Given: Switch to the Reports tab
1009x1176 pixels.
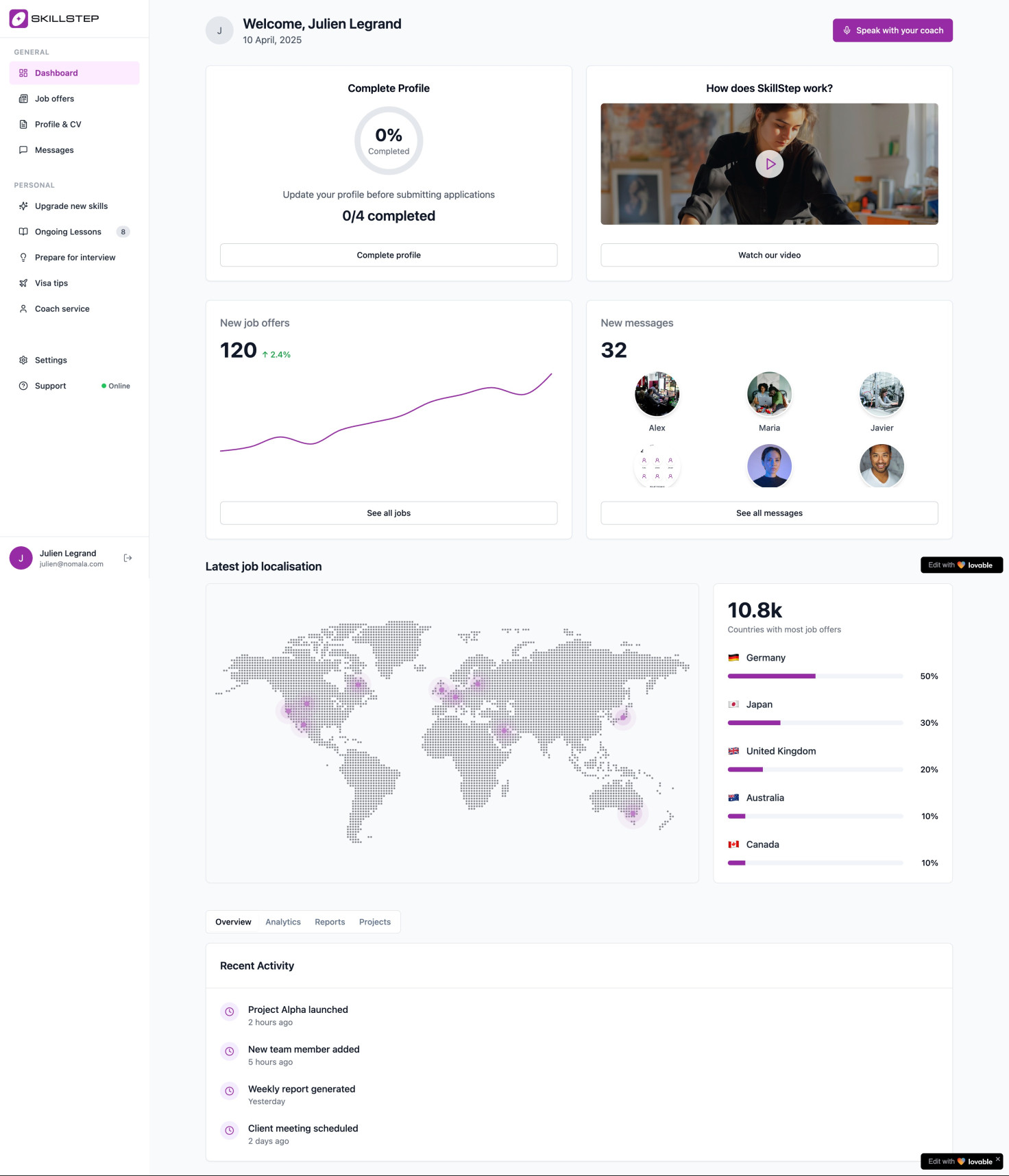Looking at the screenshot, I should tap(330, 922).
